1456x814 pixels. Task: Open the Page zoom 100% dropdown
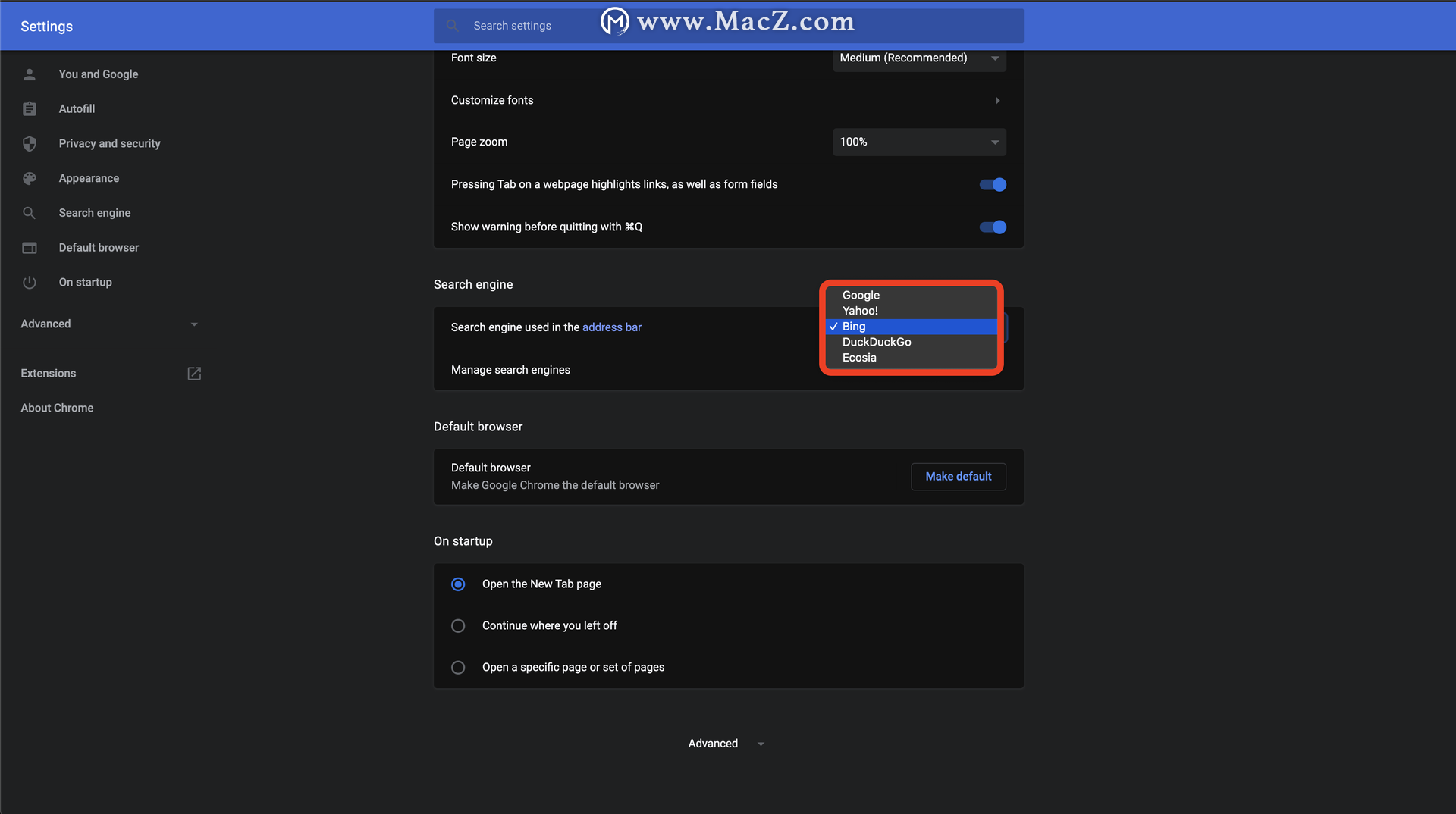(919, 142)
